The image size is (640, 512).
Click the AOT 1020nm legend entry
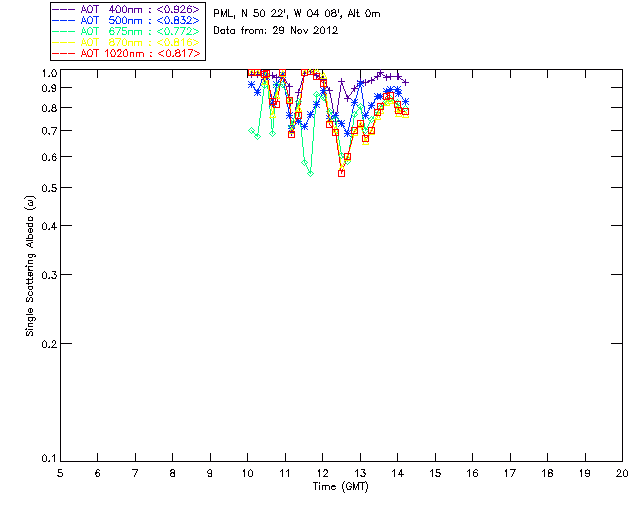point(127,53)
